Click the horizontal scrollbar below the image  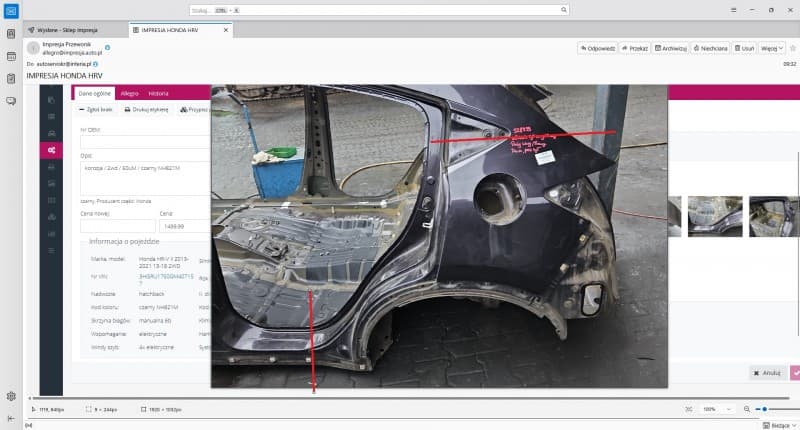411,398
